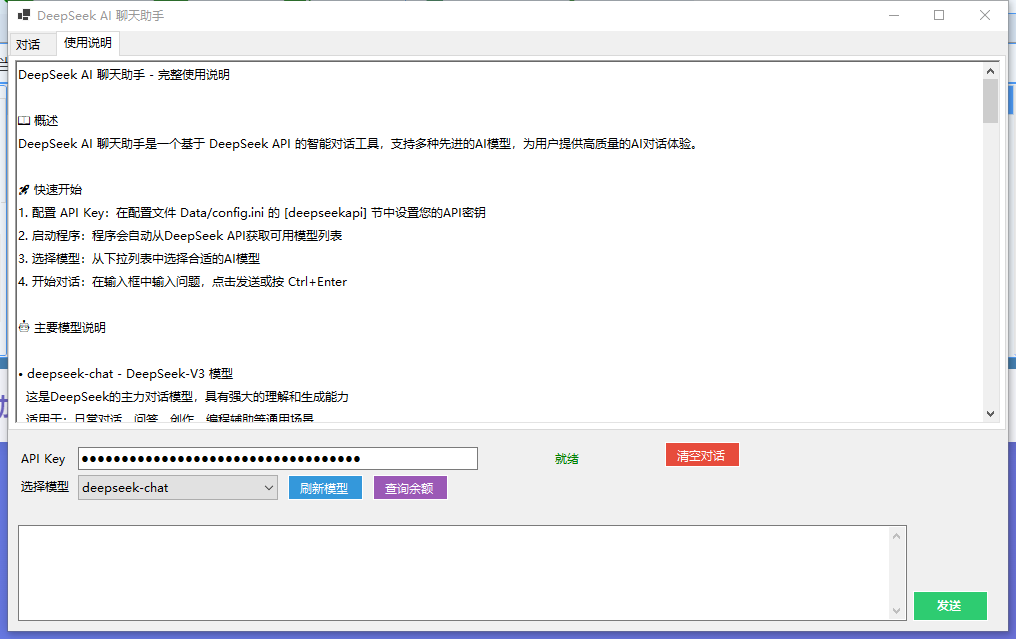Click the green 就绪 status text
This screenshot has width=1016, height=639.
[x=567, y=459]
